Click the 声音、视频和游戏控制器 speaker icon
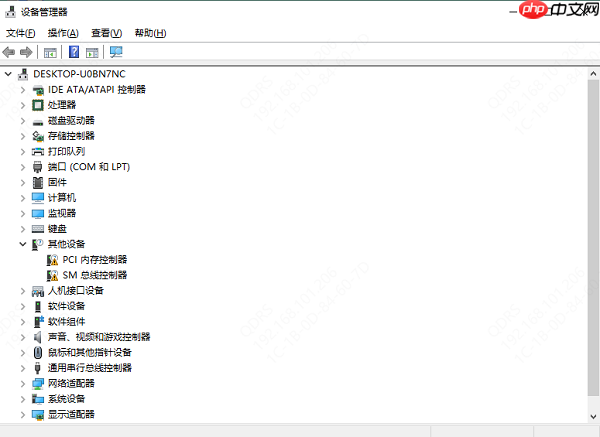The height and width of the screenshot is (437, 600). coord(38,338)
